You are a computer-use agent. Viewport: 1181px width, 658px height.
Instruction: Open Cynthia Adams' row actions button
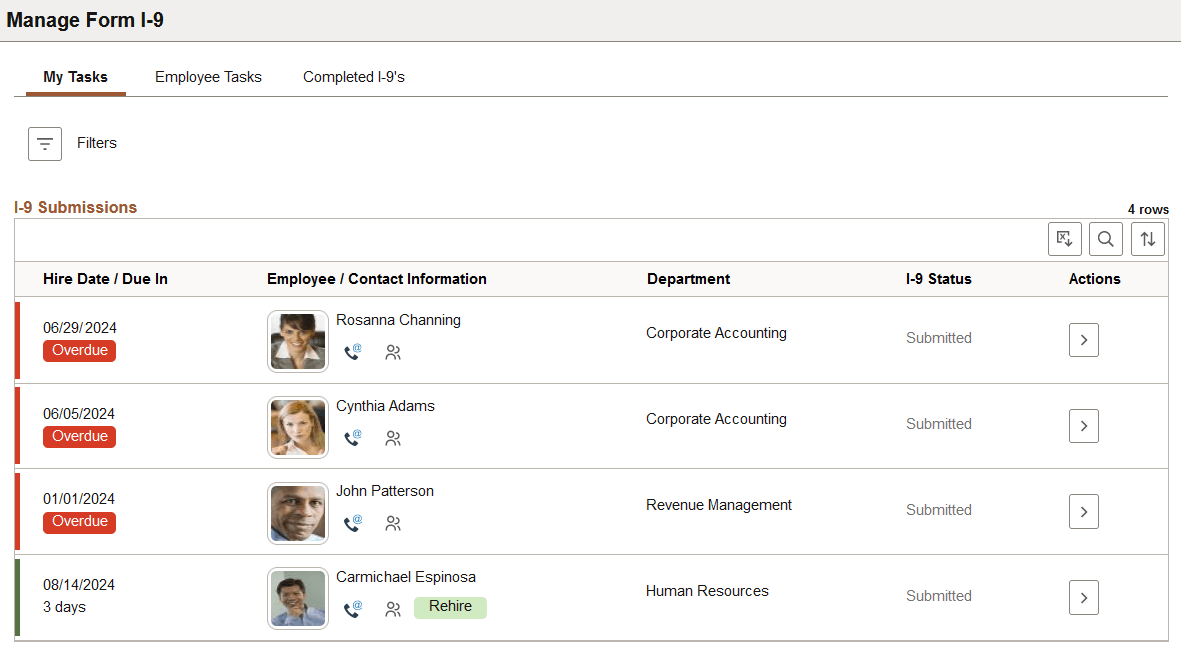pos(1084,426)
